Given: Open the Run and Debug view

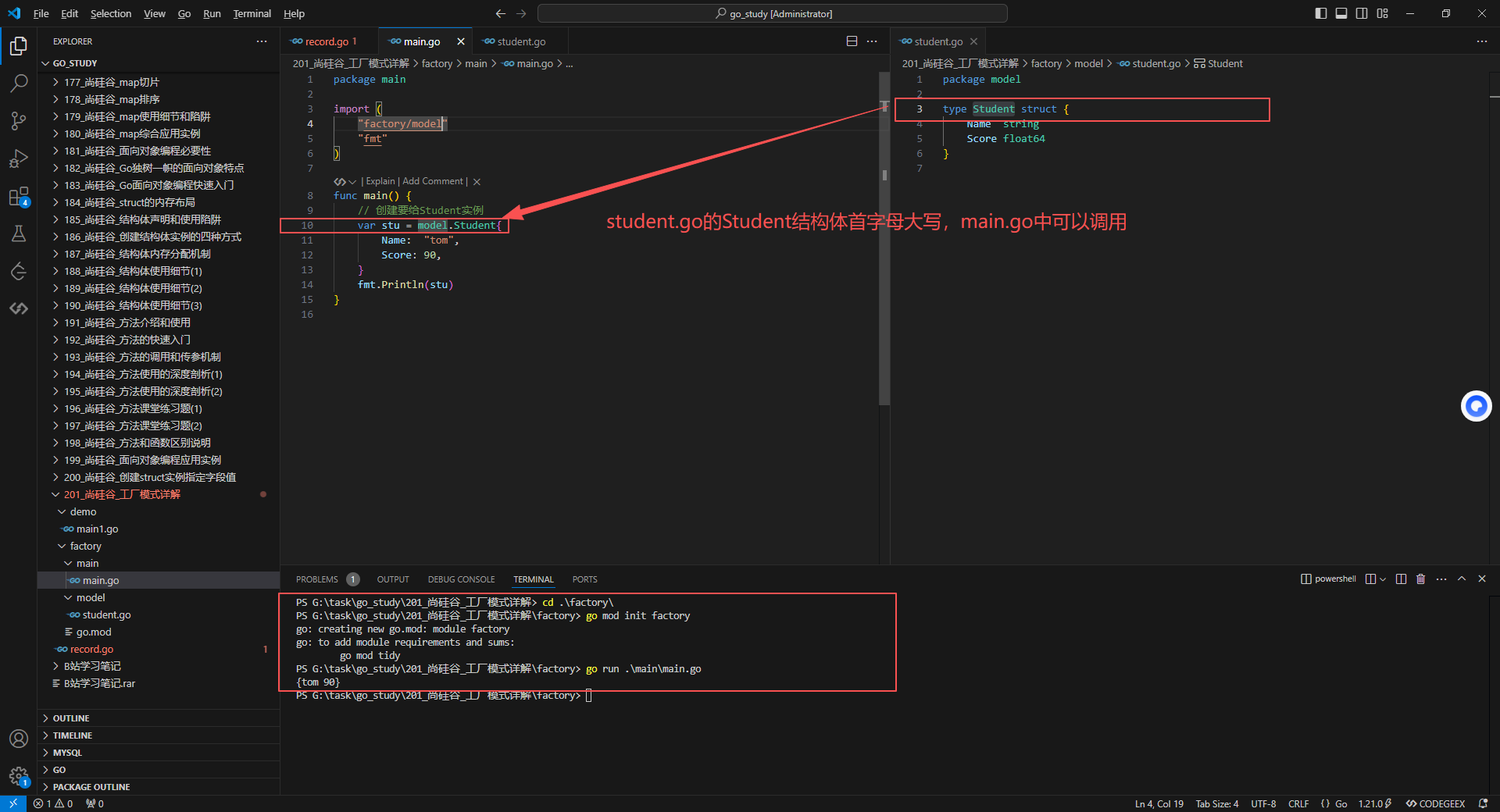Looking at the screenshot, I should tap(19, 158).
